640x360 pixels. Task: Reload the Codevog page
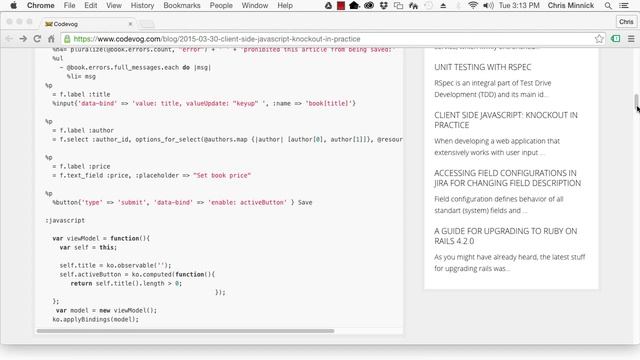pyautogui.click(x=37, y=39)
